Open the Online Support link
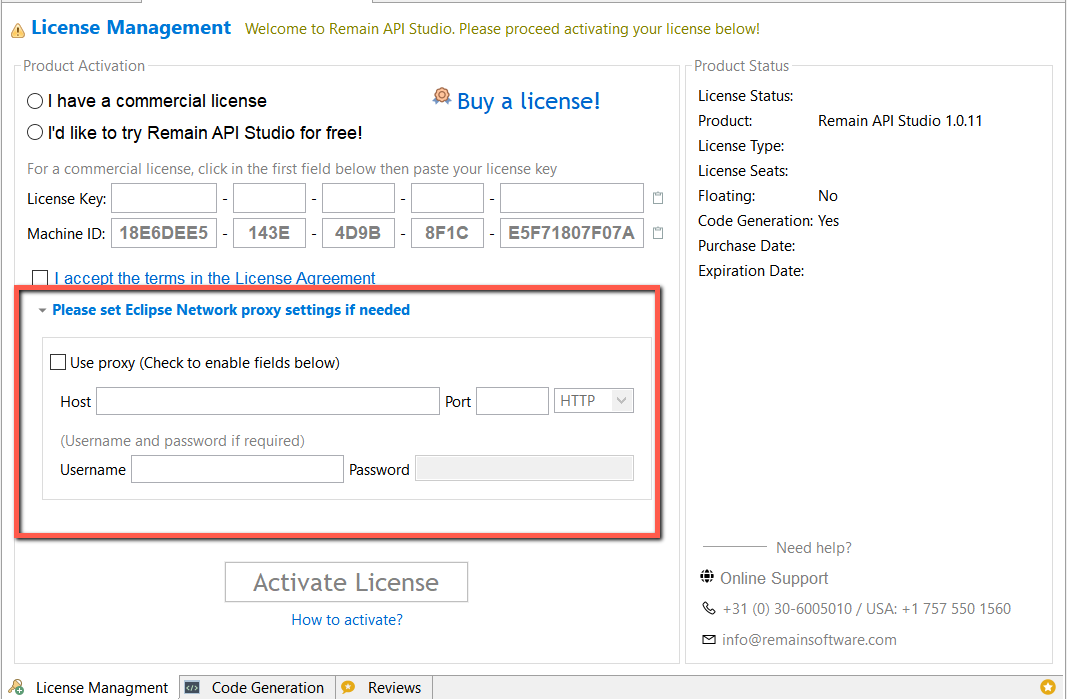The image size is (1067, 699). pos(774,578)
